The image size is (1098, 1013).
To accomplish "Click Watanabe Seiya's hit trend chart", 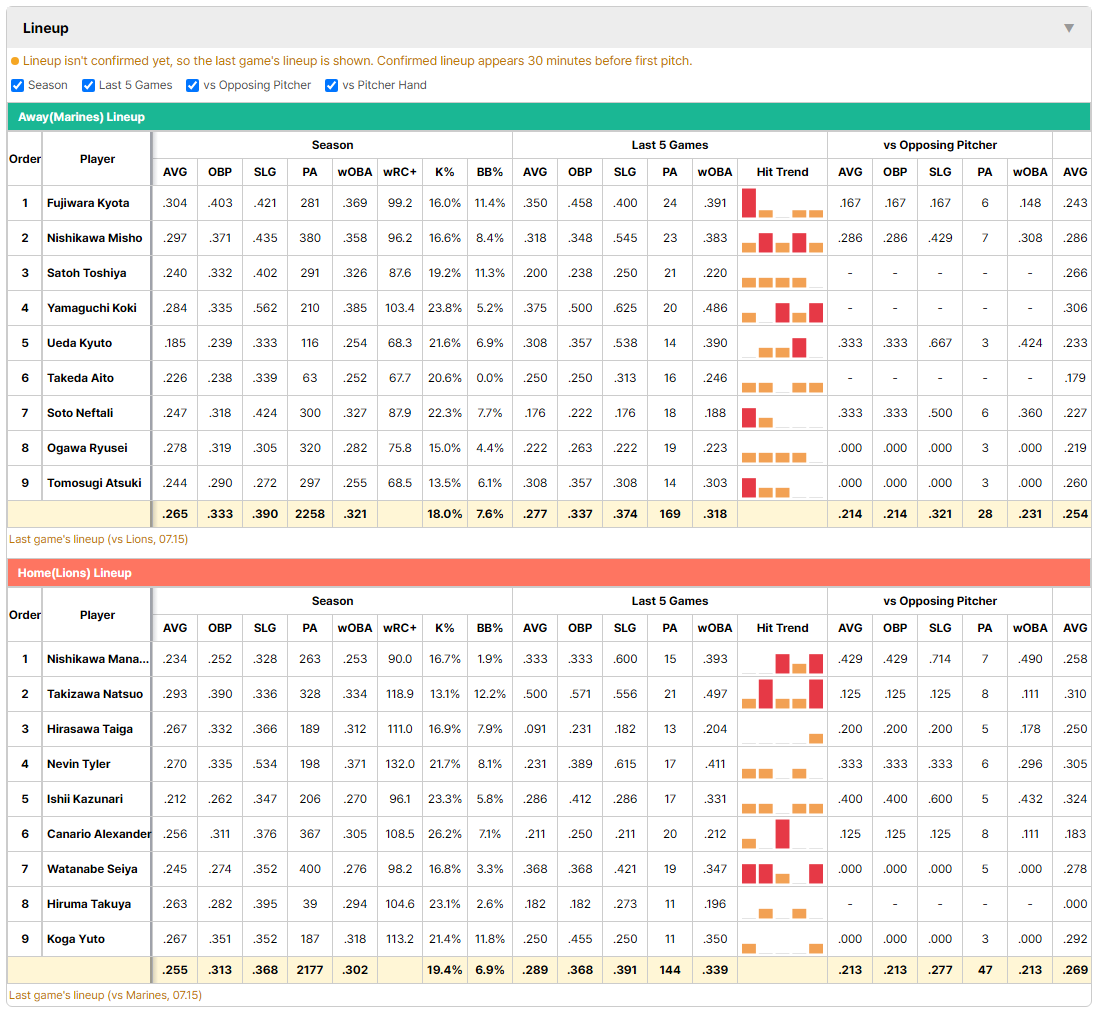I will pyautogui.click(x=782, y=869).
